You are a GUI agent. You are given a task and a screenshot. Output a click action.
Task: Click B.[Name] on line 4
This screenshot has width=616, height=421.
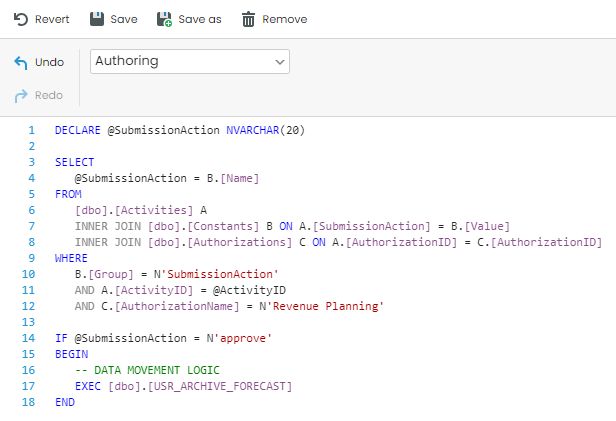pos(233,178)
